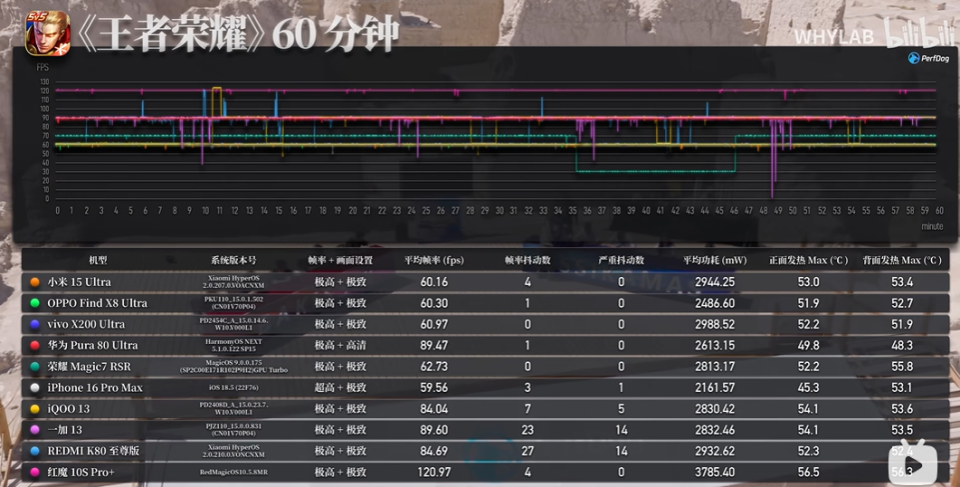Click the 严重抖动数 column header
The height and width of the screenshot is (487, 960).
[x=621, y=260]
